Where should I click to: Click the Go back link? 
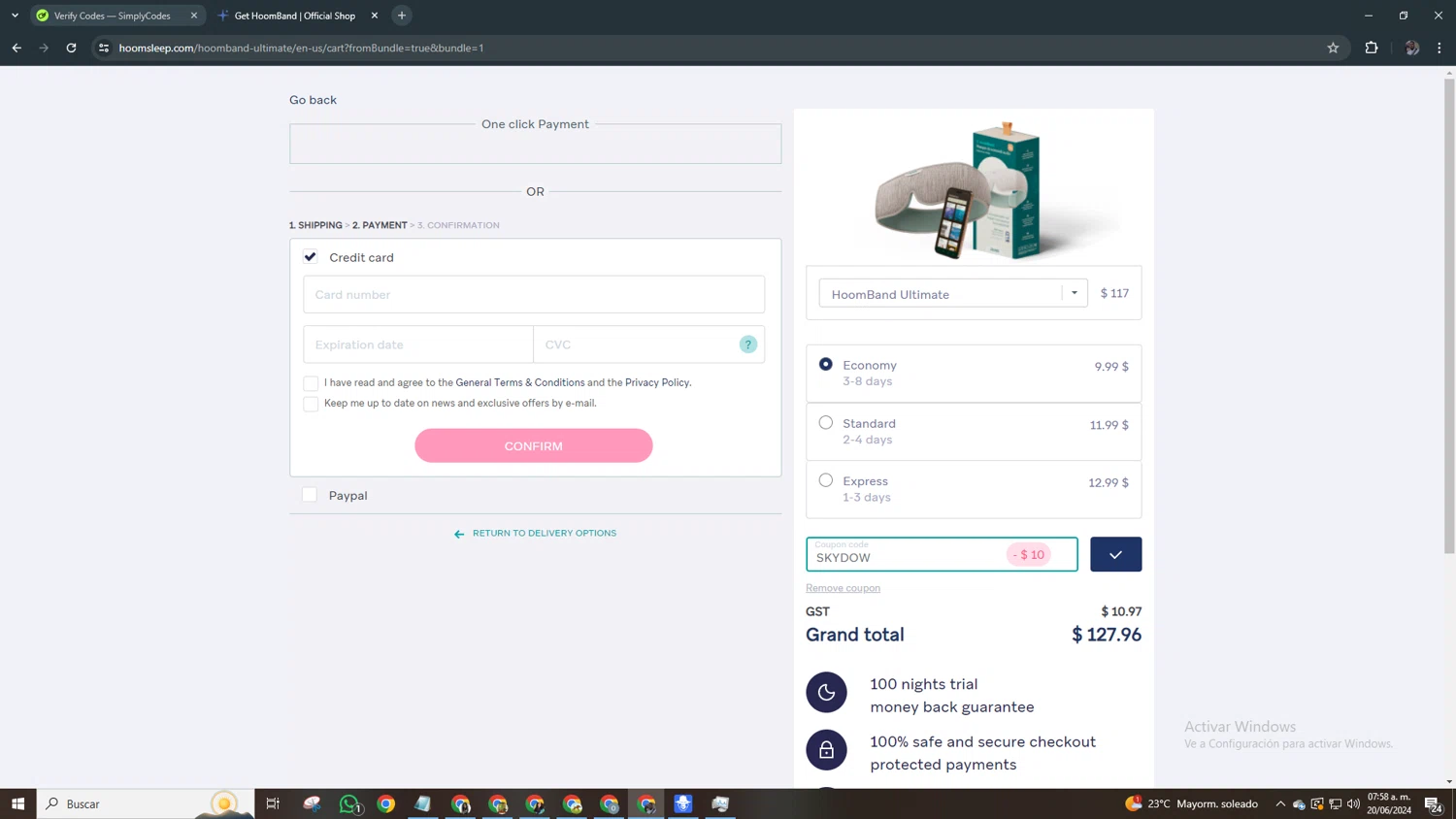(313, 100)
